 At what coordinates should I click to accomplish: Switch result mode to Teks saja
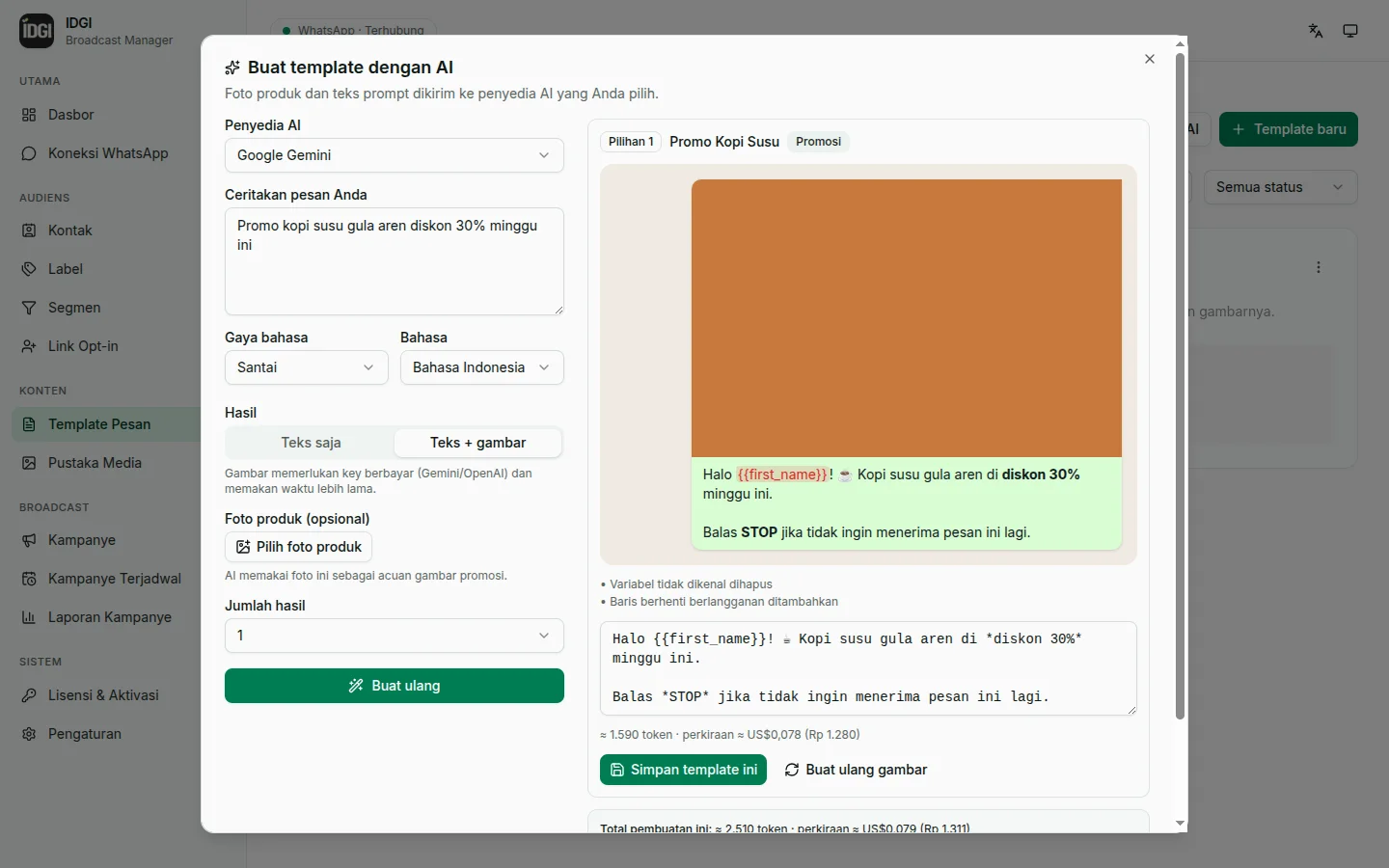click(x=311, y=443)
